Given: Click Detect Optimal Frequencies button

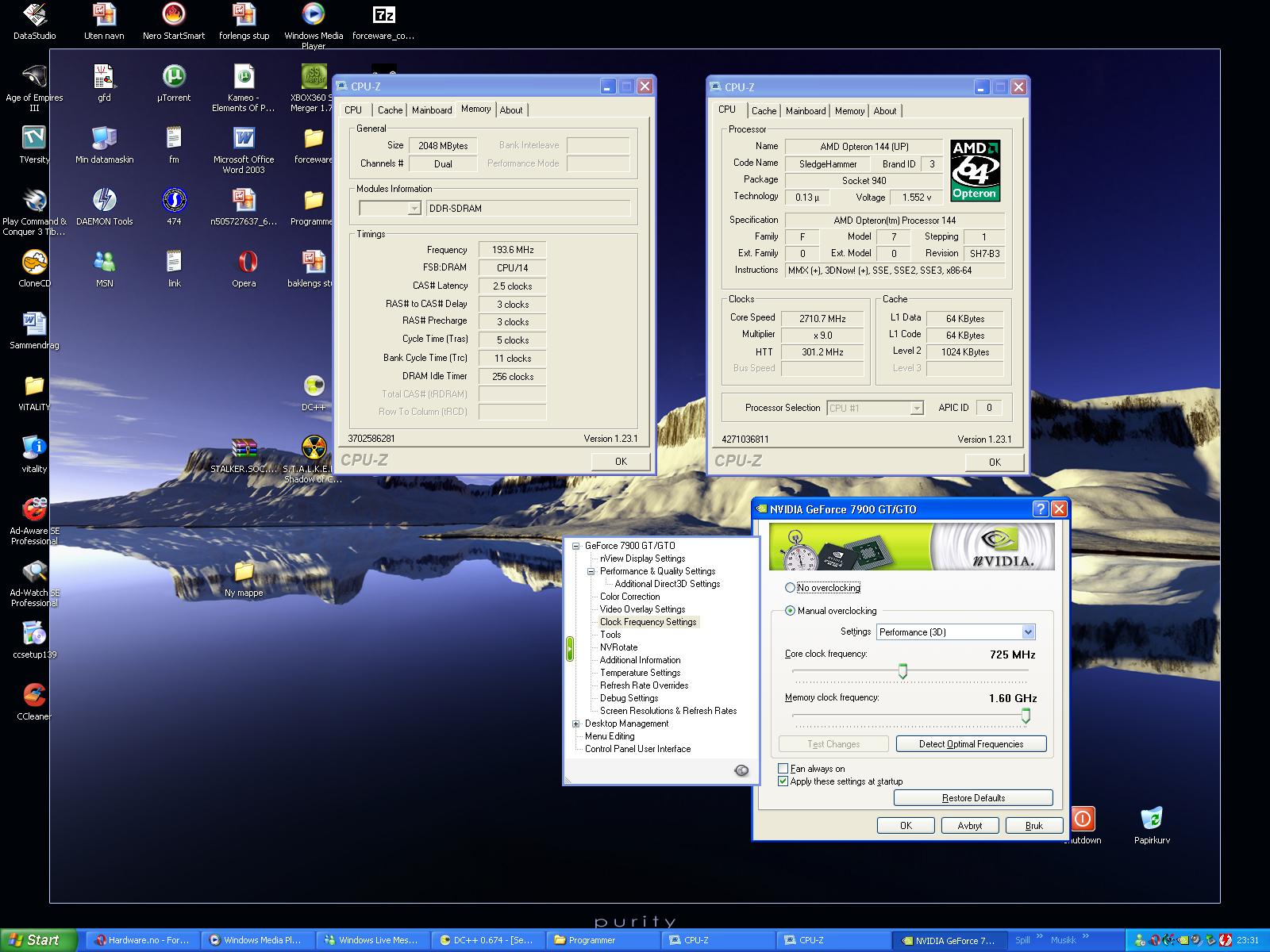Looking at the screenshot, I should click(971, 744).
